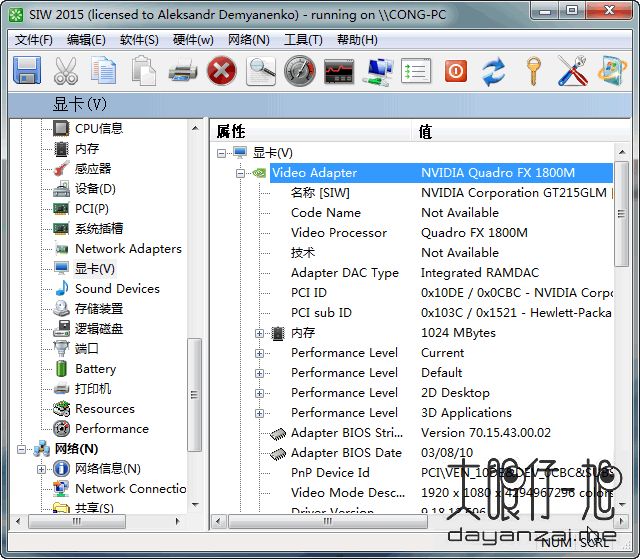Viewport: 640px width, 559px height.
Task: Open the 文件(F) menu
Action: tap(34, 40)
